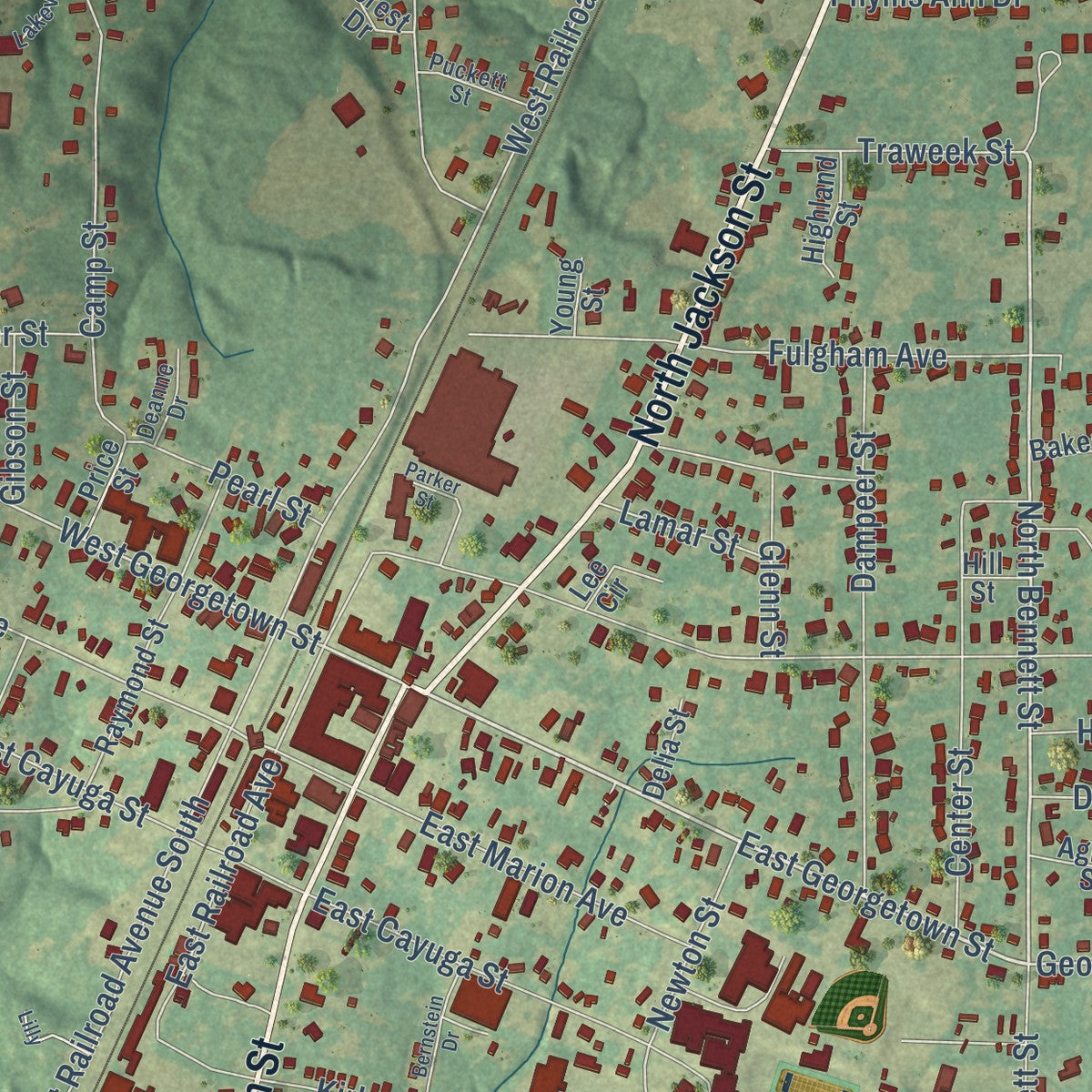
Task: Select the Young St label
Action: pos(577,295)
